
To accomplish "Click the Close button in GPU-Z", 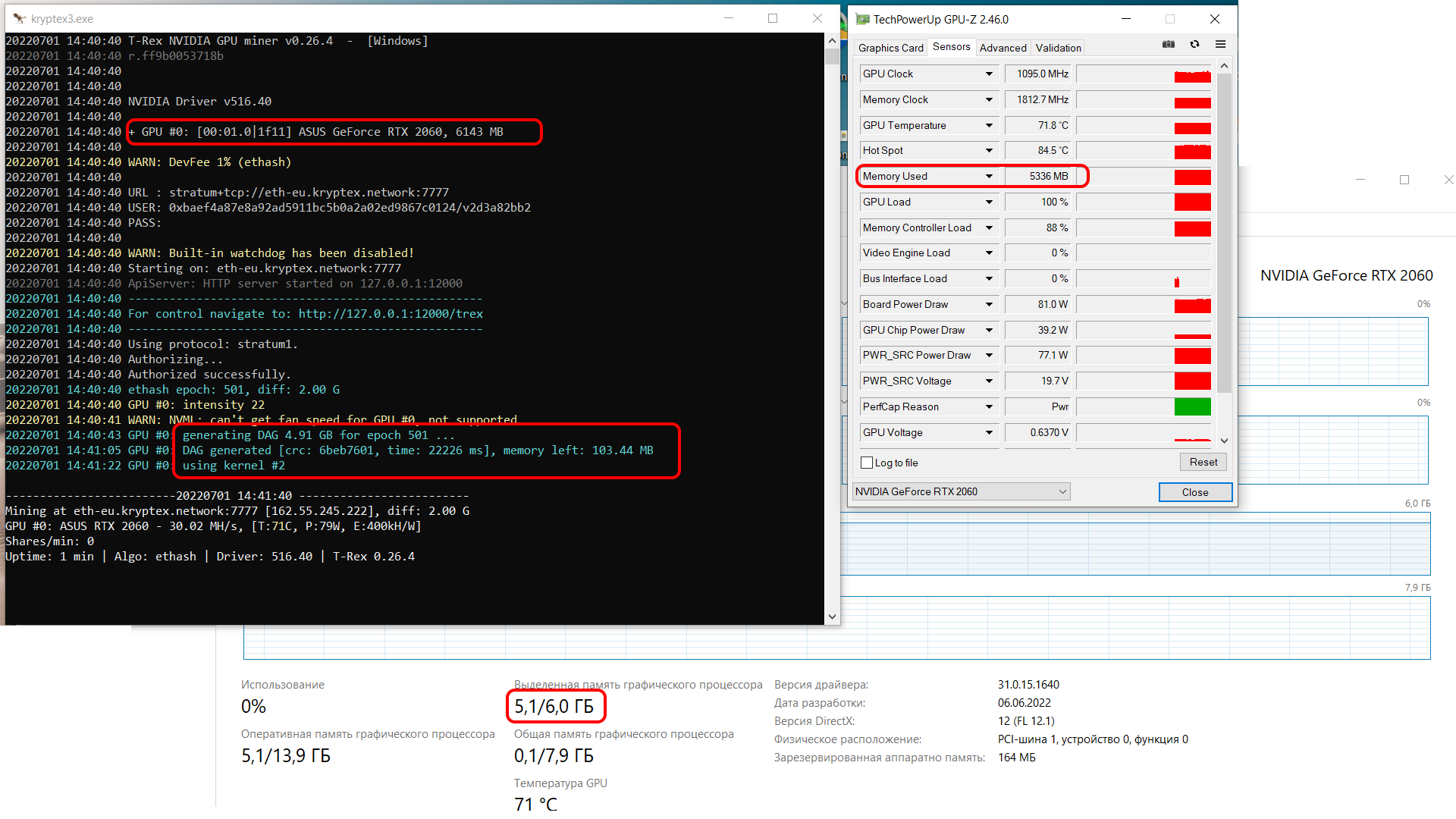I will point(1195,492).
